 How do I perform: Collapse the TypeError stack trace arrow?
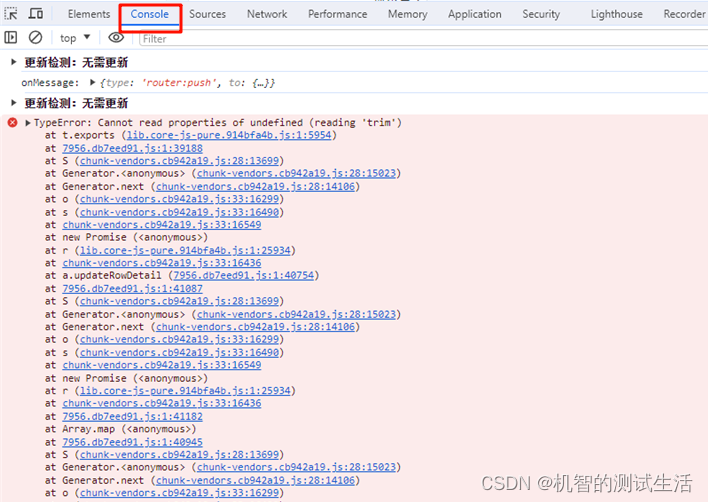[x=28, y=123]
